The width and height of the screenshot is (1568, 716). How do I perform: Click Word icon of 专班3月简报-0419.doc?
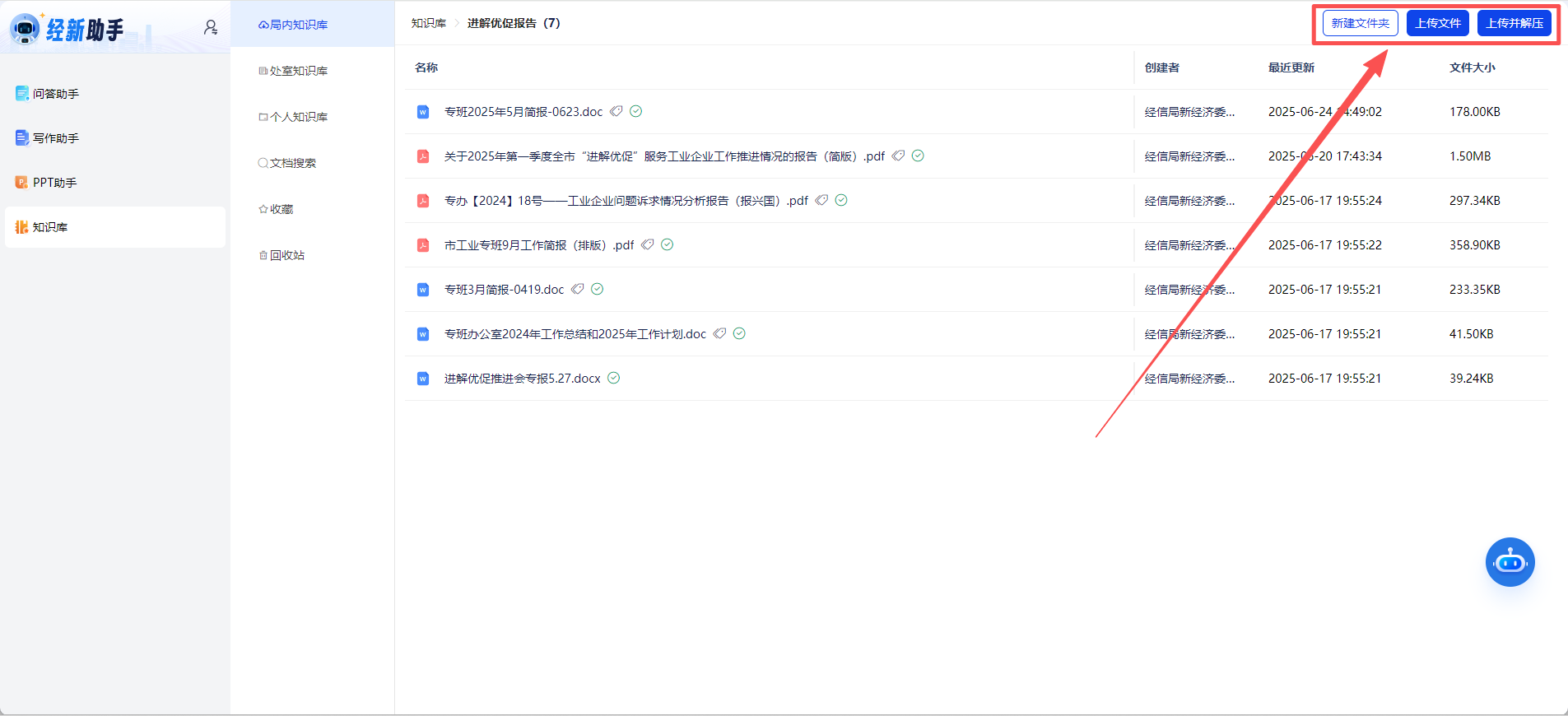pos(423,290)
